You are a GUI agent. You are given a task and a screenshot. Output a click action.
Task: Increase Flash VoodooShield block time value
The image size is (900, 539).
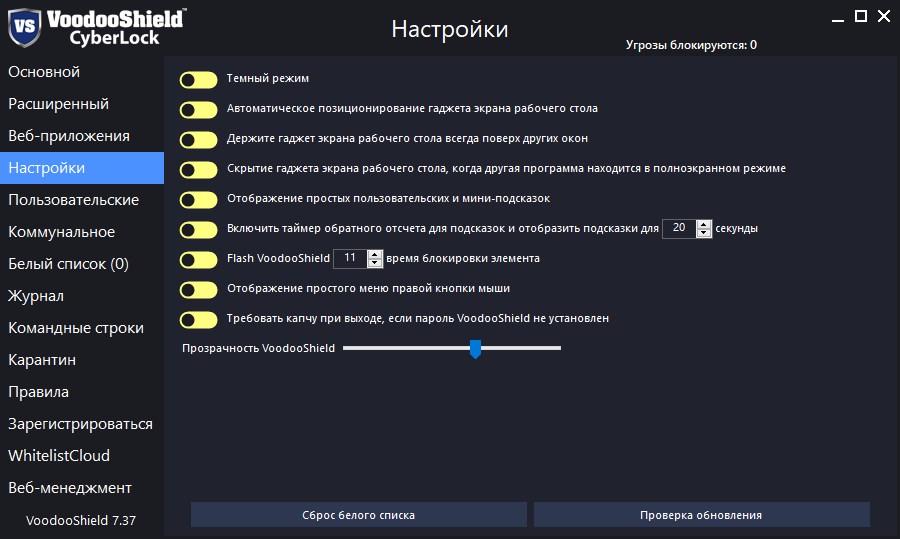pos(375,254)
